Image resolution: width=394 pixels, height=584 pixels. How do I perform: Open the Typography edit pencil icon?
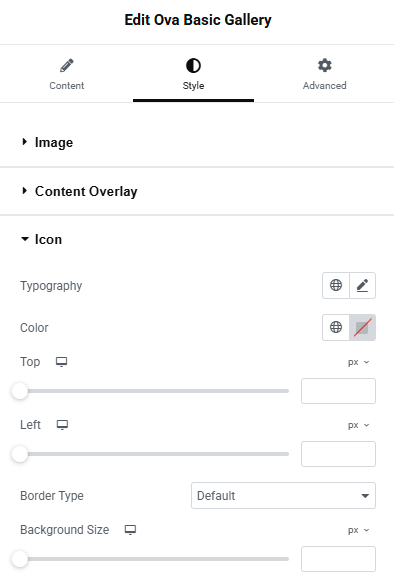coord(362,285)
